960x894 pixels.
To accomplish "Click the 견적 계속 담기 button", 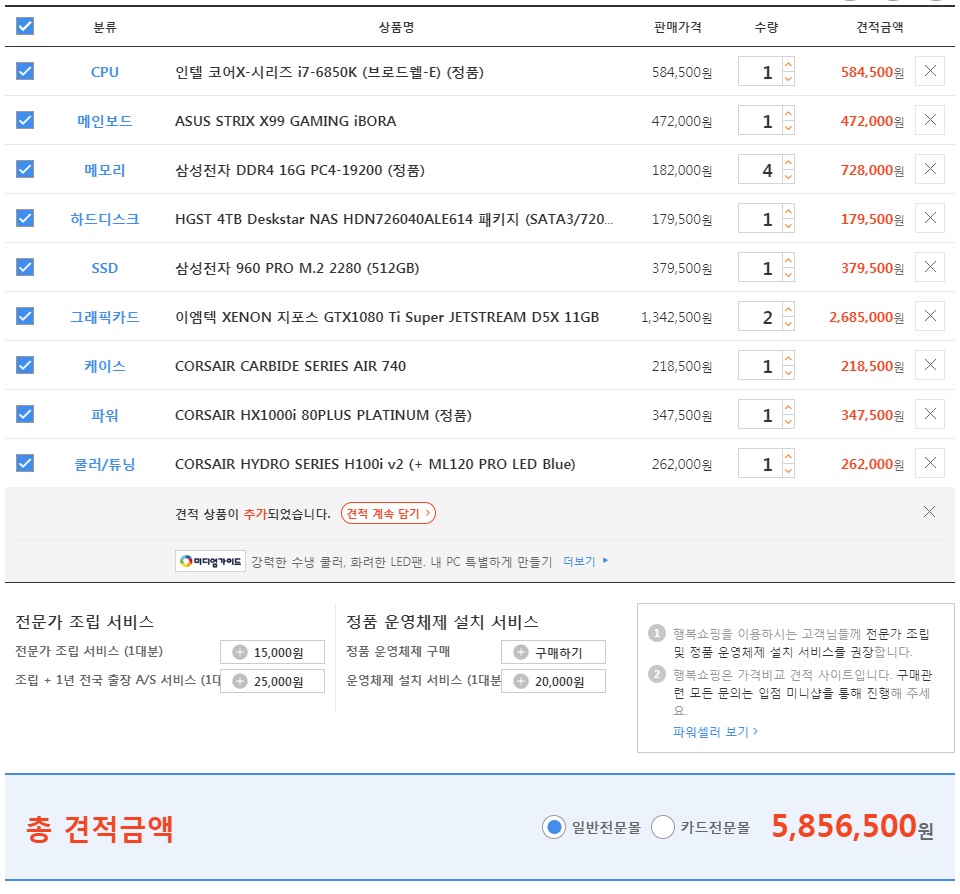I will (x=388, y=513).
